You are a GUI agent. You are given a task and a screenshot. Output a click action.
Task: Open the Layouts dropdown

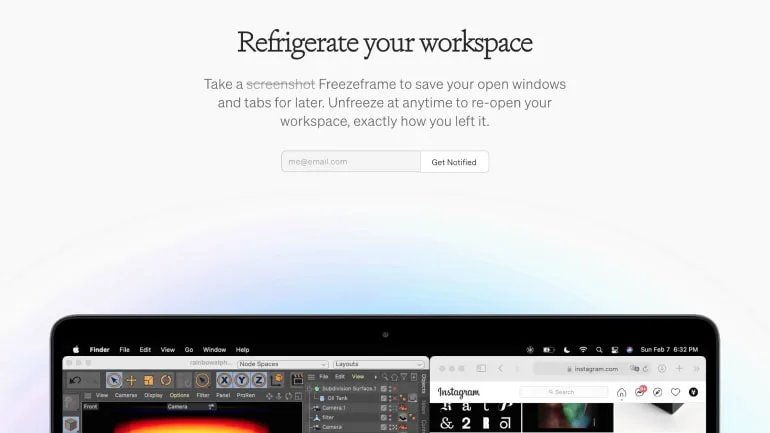coord(378,364)
